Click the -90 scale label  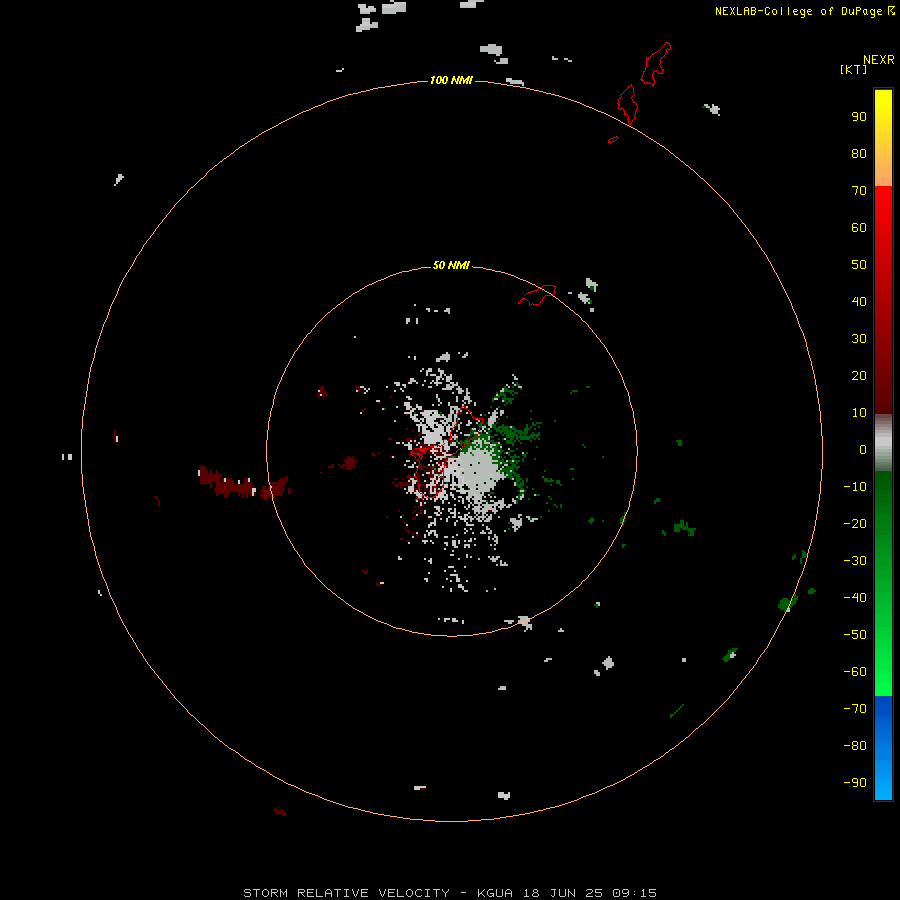click(855, 783)
